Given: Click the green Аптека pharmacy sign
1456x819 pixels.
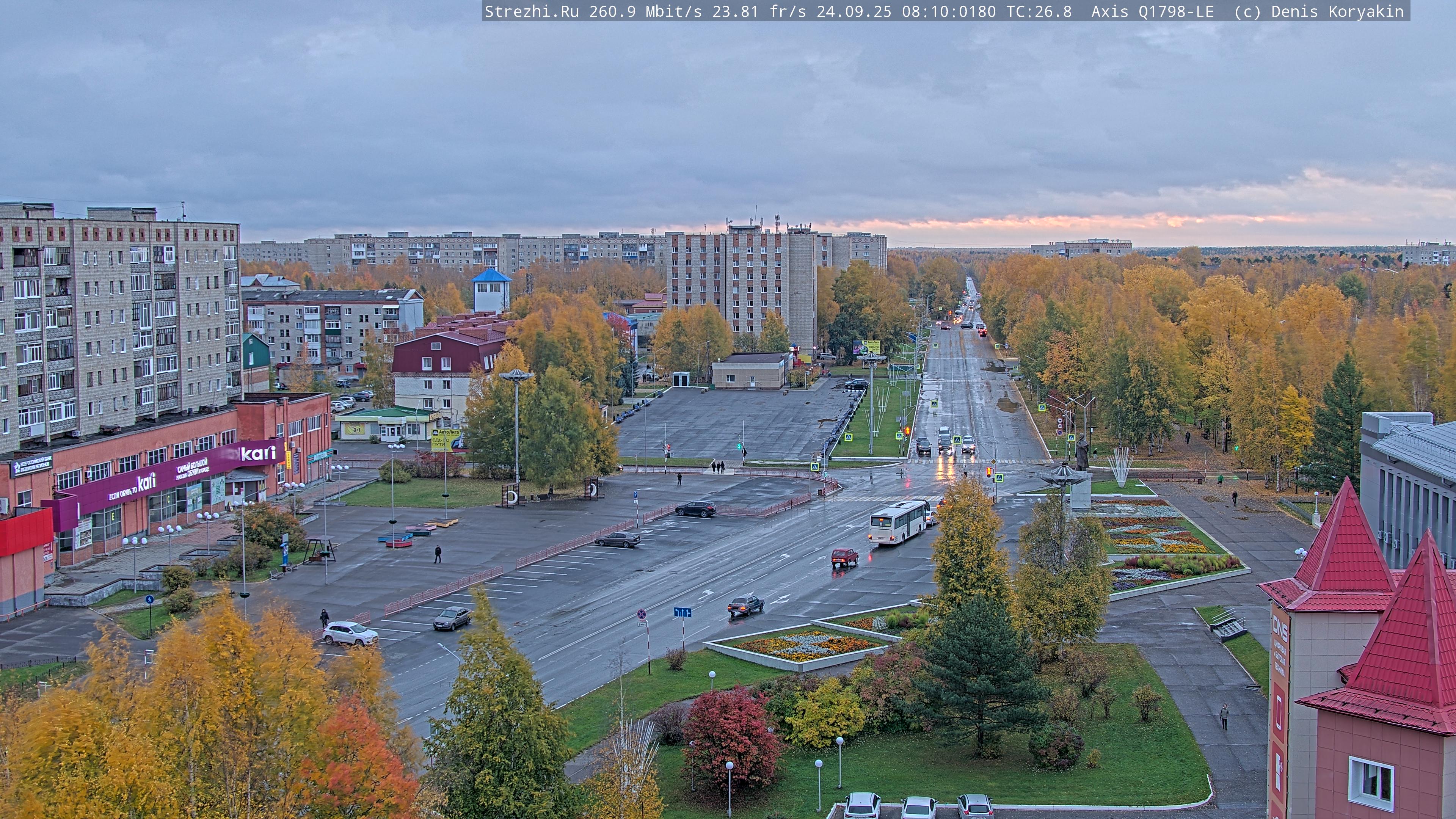Looking at the screenshot, I should click(320, 455).
